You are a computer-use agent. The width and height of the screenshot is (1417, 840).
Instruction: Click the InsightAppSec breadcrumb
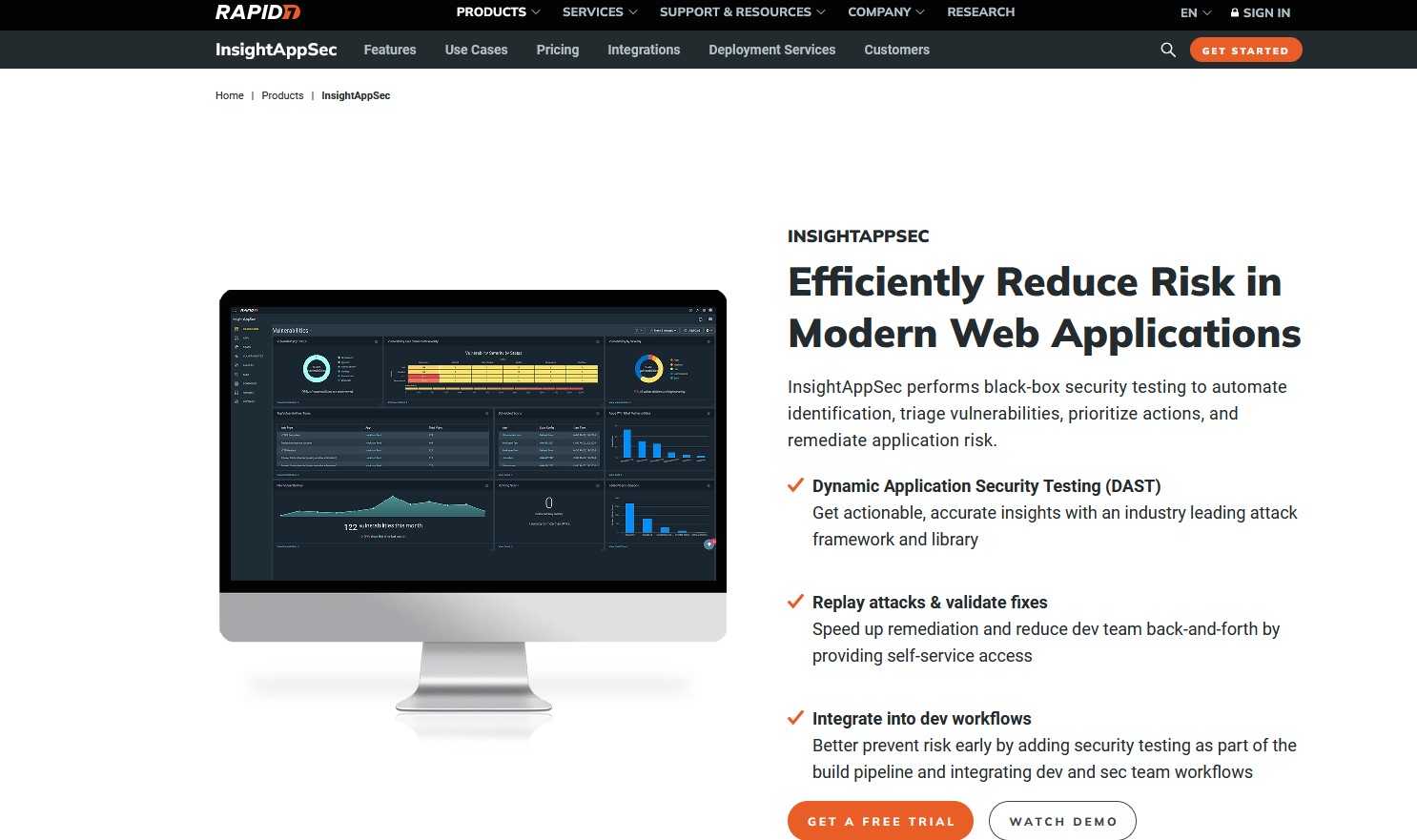point(356,95)
